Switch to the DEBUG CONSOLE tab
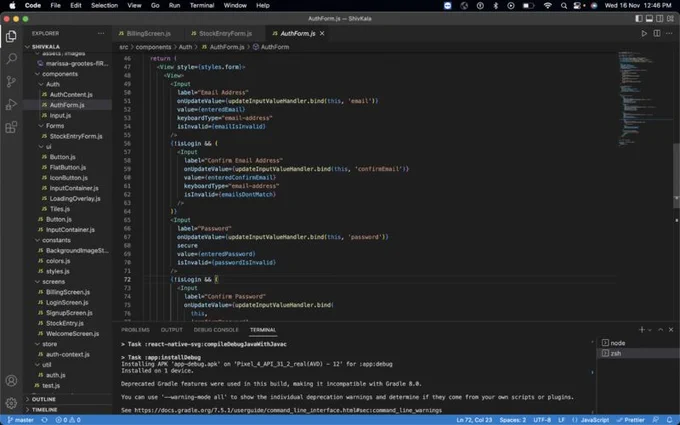The height and width of the screenshot is (425, 680). click(x=216, y=330)
